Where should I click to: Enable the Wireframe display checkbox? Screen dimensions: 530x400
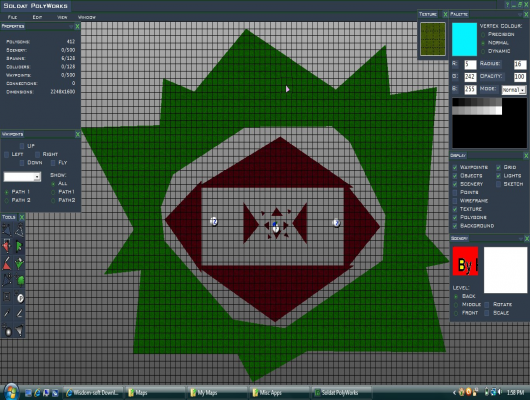click(455, 201)
